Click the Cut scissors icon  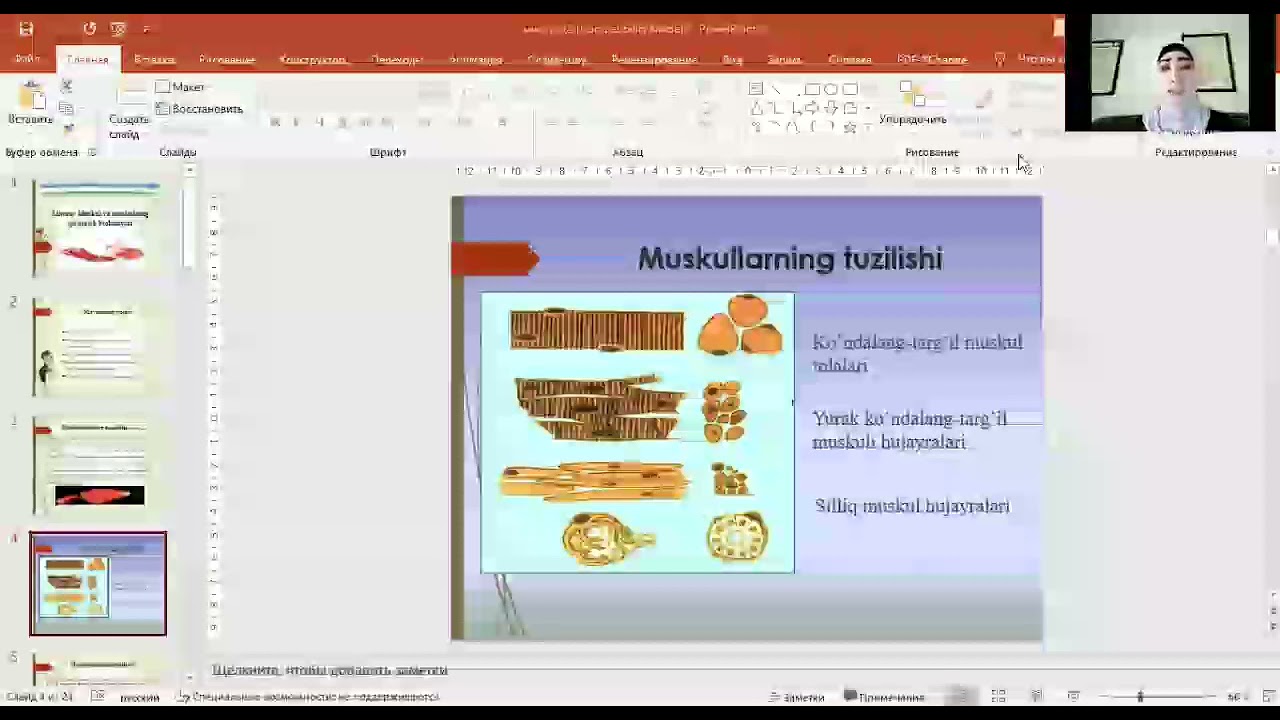coord(67,87)
